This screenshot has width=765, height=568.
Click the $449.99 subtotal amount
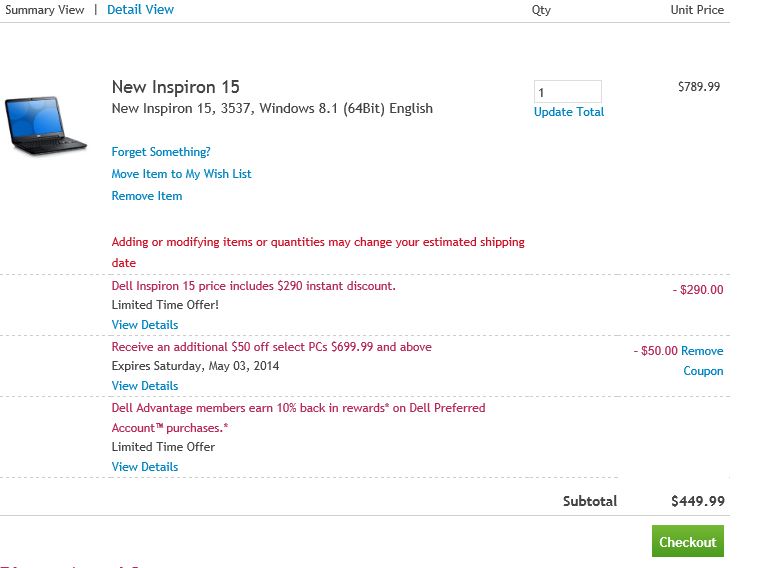[698, 502]
